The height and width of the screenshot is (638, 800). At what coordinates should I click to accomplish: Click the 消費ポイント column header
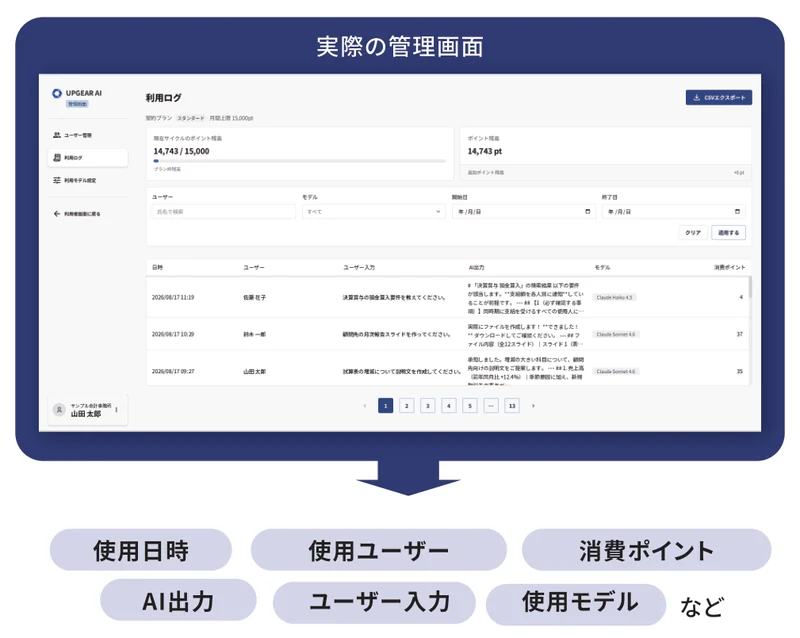tap(730, 267)
